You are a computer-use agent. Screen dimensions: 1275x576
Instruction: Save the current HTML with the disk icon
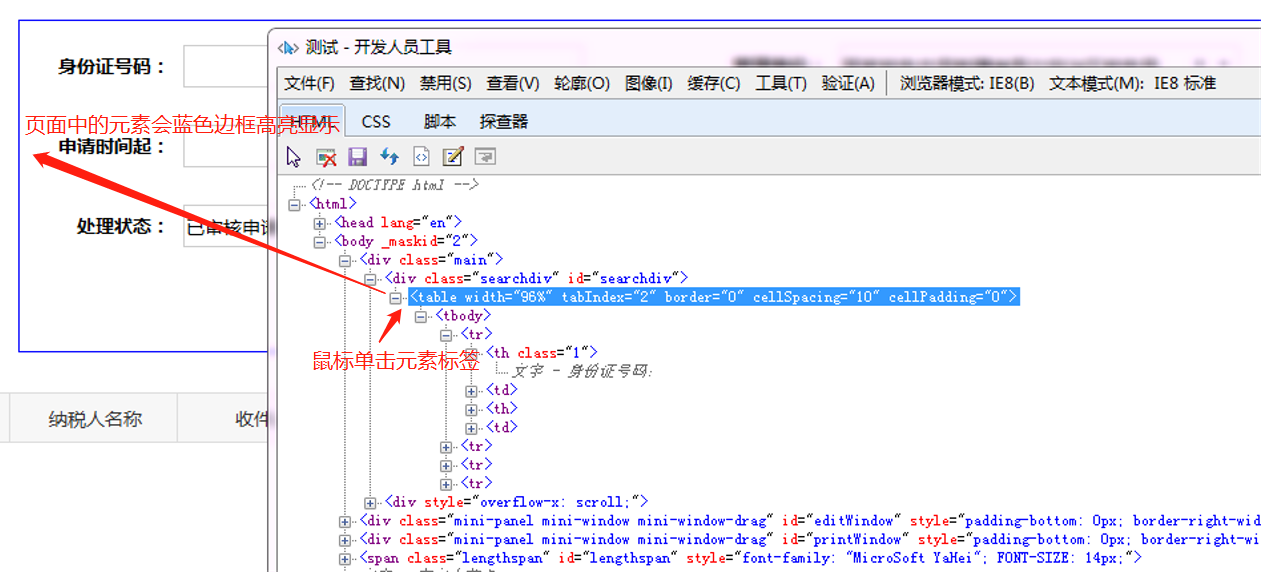(x=357, y=156)
